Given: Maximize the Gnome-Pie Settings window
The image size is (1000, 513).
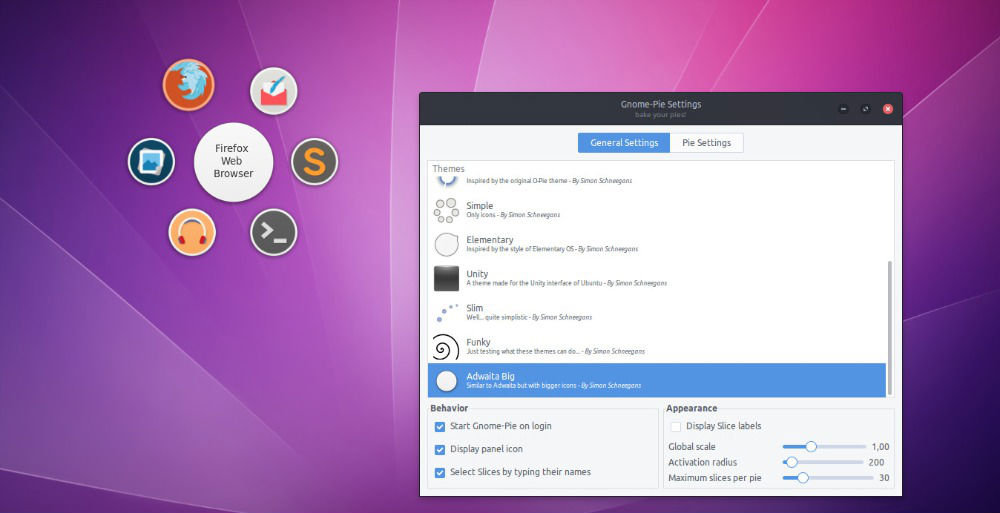Looking at the screenshot, I should (865, 109).
